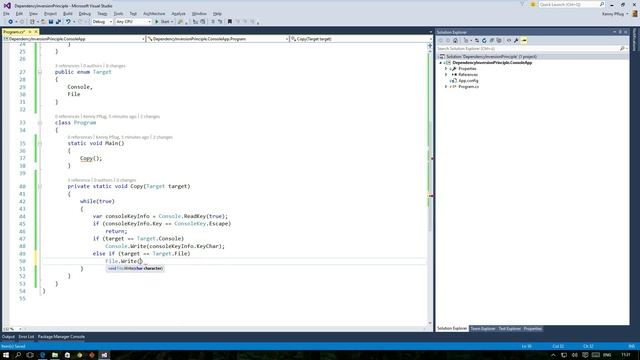Click the bookmark icon in the toolbar

pyautogui.click(x=230, y=22)
